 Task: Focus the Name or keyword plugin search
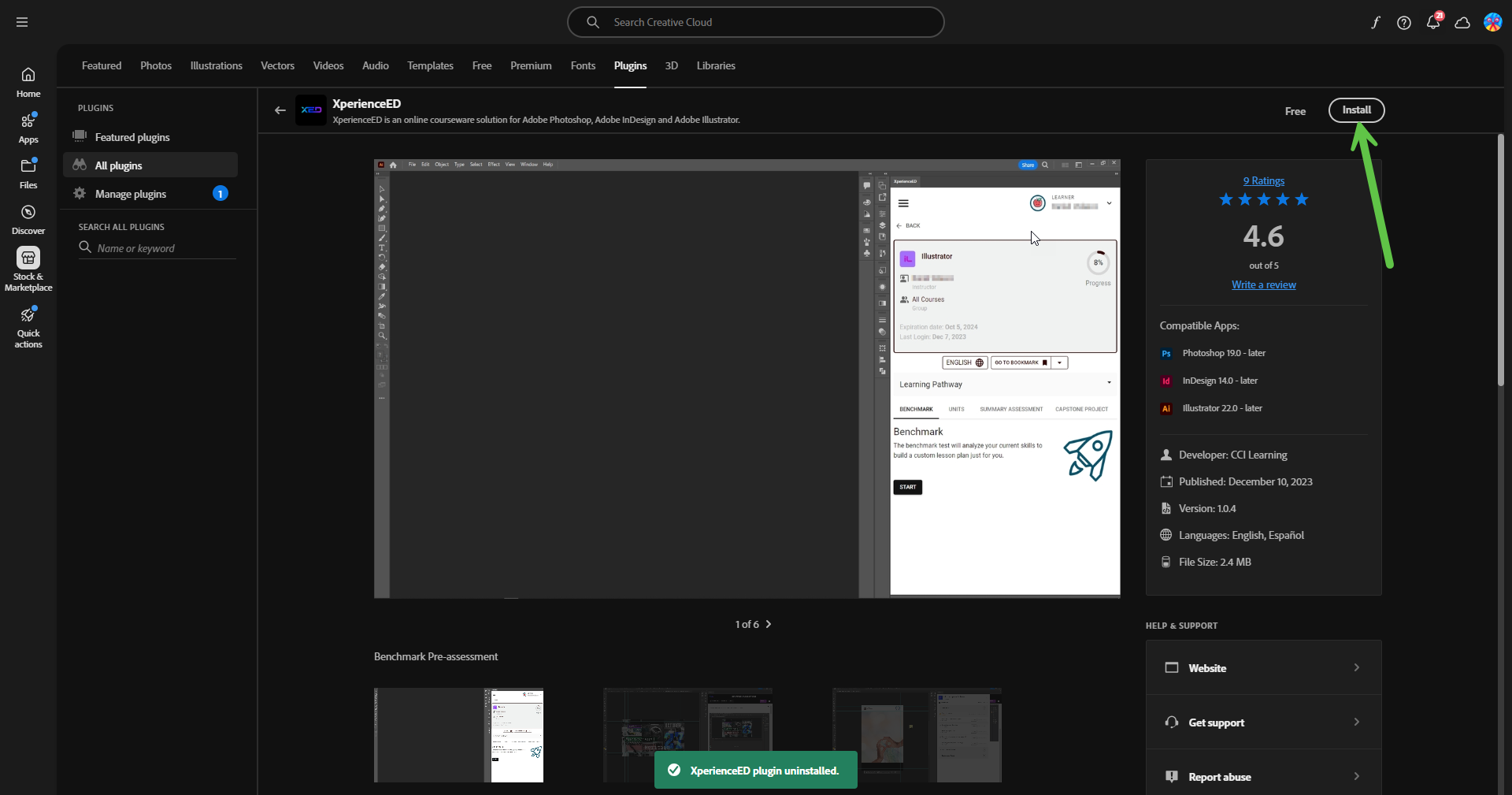pos(157,248)
